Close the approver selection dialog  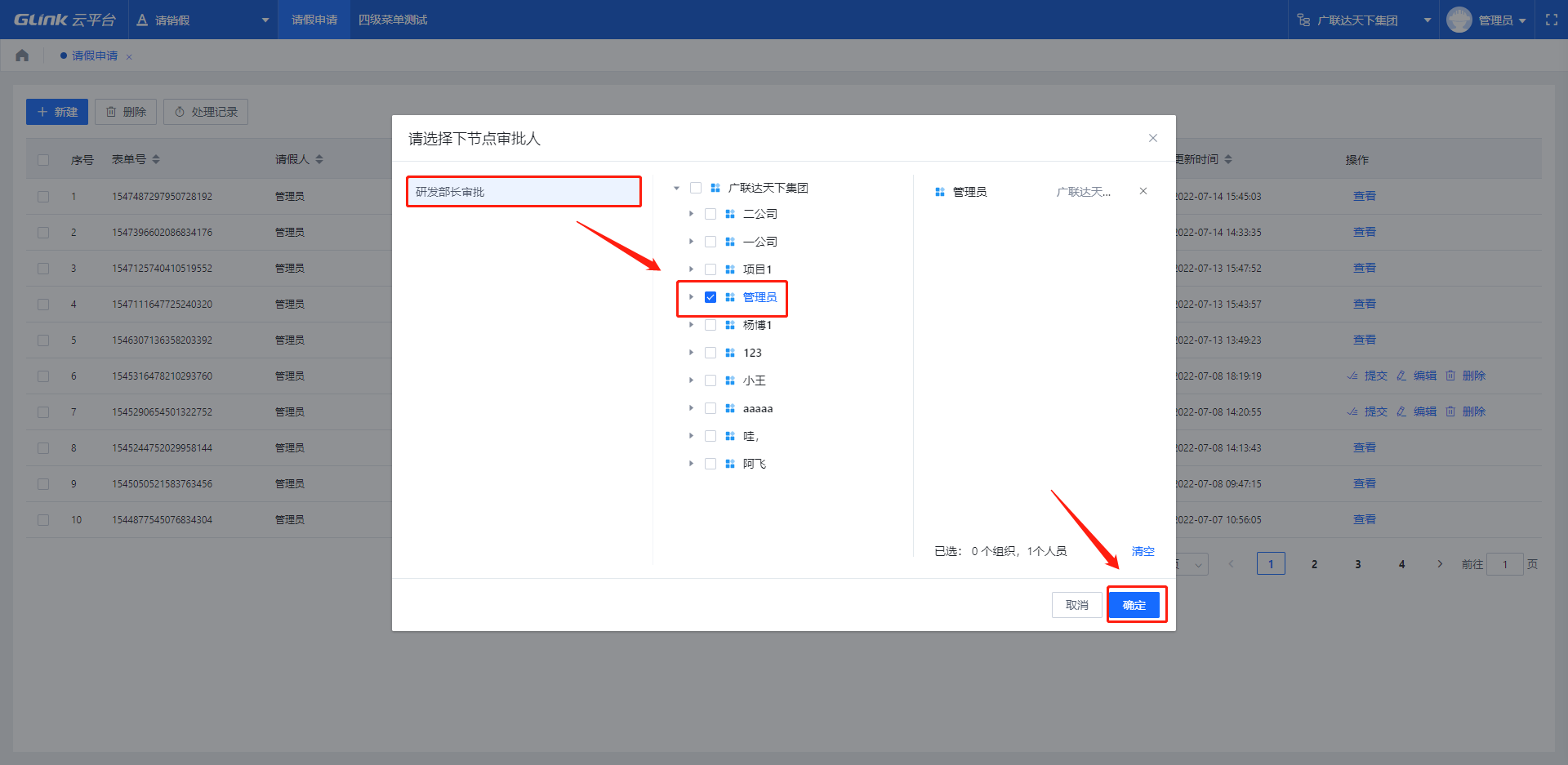[1153, 138]
